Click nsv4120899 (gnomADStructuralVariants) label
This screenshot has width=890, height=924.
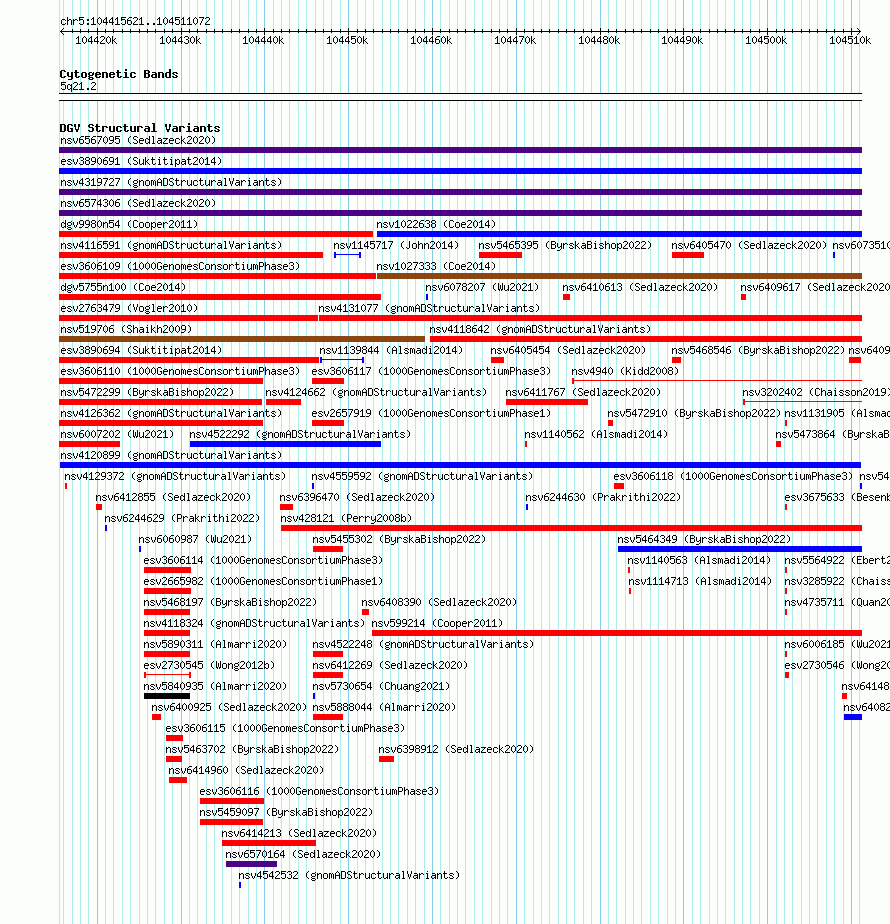(x=171, y=456)
